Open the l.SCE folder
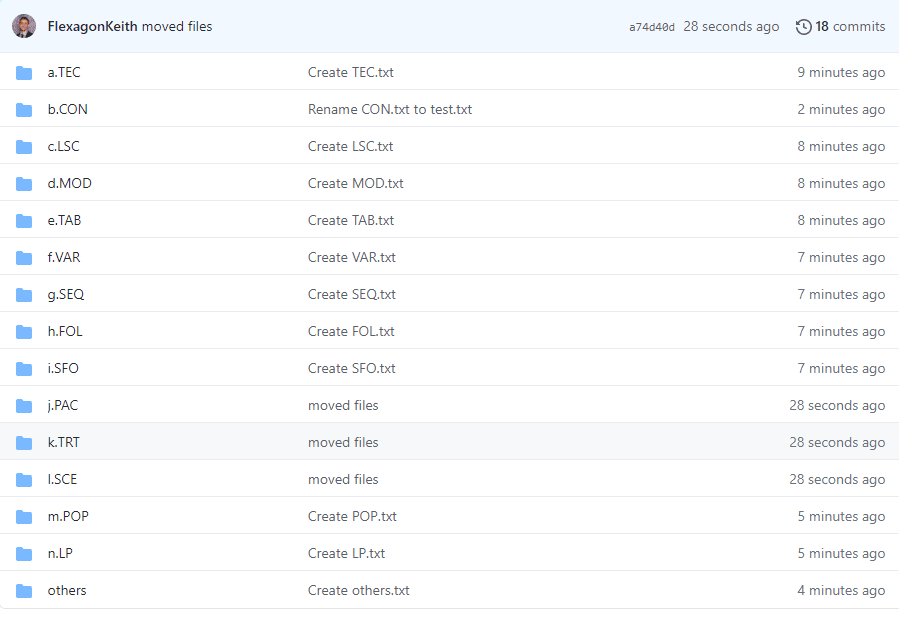 [x=62, y=479]
